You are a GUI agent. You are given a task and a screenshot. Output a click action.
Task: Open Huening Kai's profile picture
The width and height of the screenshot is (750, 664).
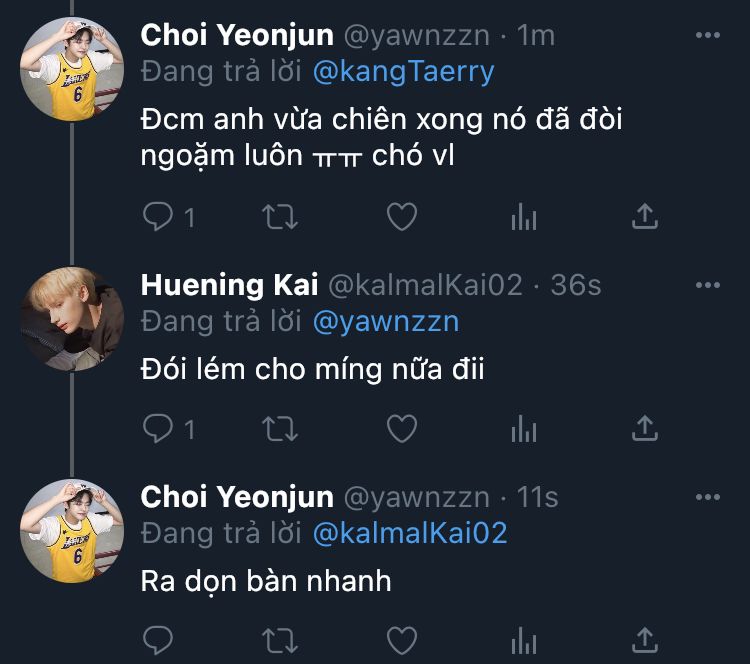click(72, 319)
